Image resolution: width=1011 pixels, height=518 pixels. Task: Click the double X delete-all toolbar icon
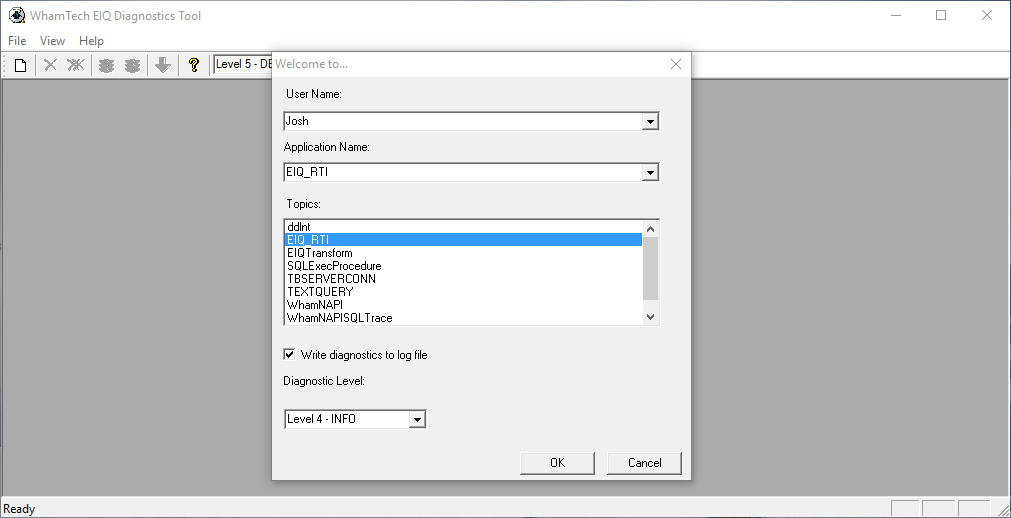[x=76, y=65]
